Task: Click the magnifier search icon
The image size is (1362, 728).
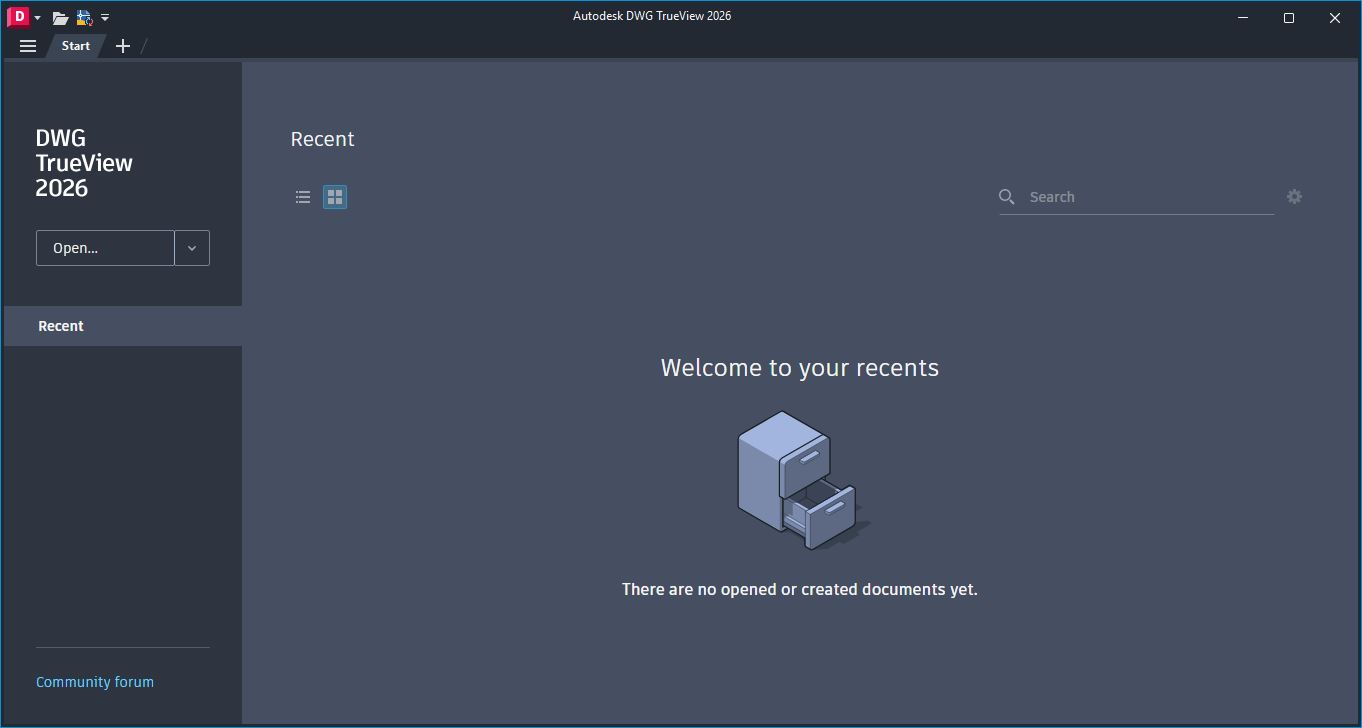Action: pyautogui.click(x=1007, y=197)
